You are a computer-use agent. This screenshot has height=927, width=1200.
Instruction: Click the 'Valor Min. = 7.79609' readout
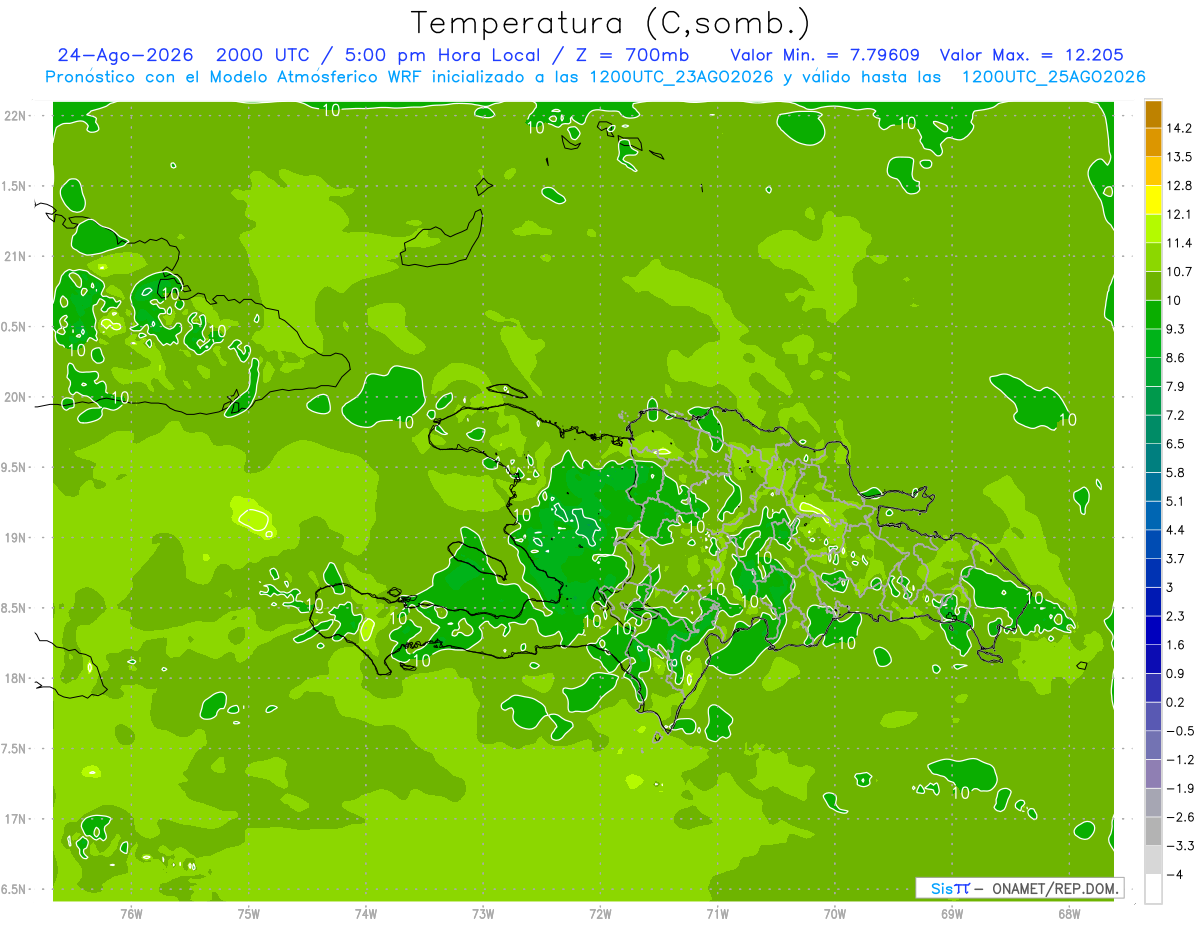coord(825,55)
